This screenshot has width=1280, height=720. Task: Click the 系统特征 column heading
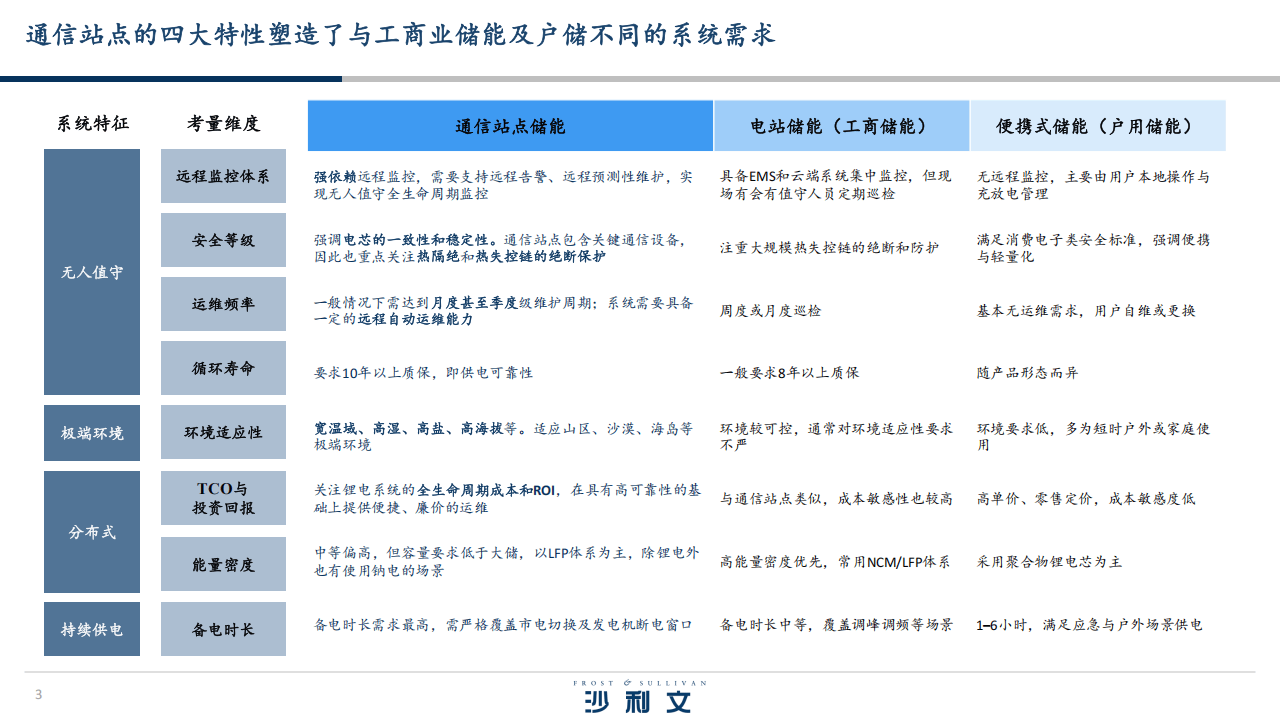pyautogui.click(x=92, y=124)
